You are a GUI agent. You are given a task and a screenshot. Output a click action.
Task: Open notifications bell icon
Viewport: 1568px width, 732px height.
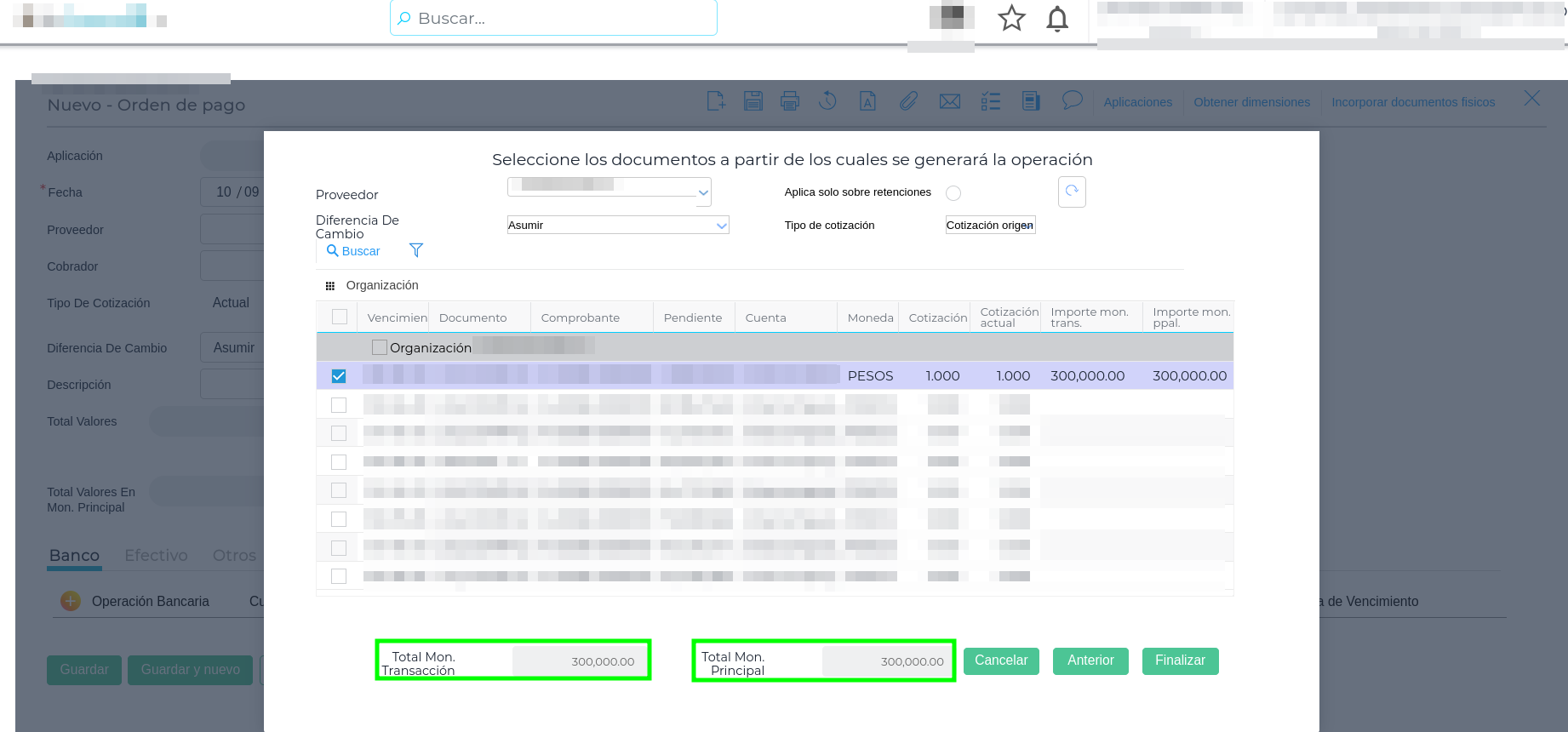point(1057,18)
